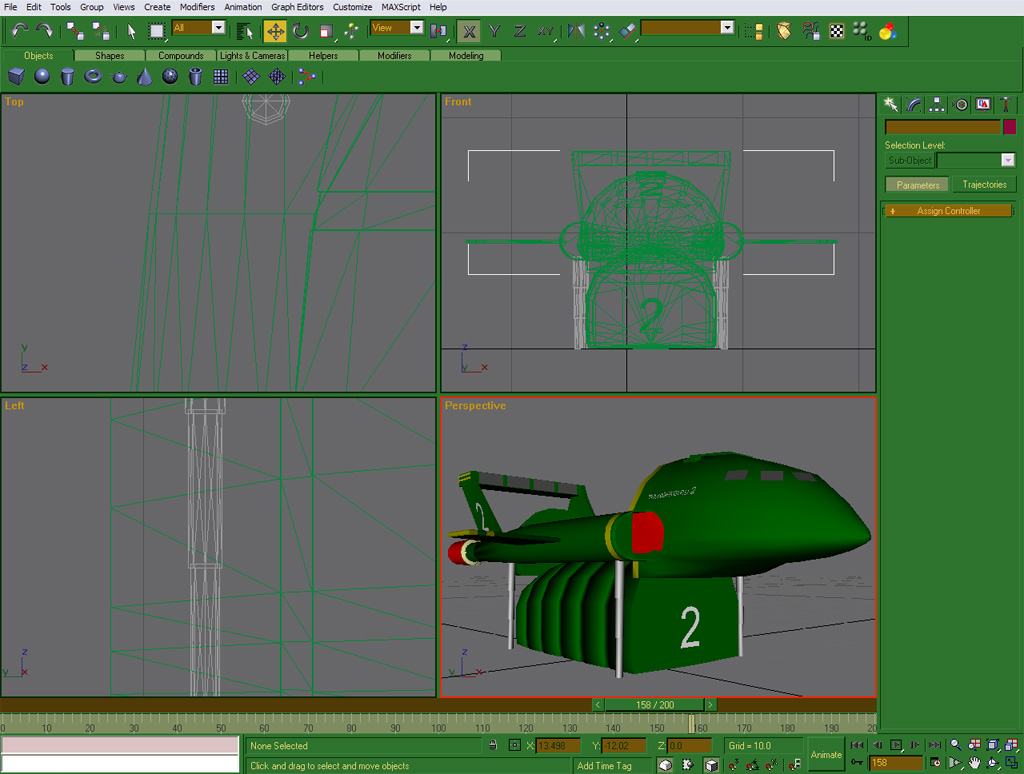This screenshot has height=774, width=1024.
Task: Click the Zoom magnifier viewport control
Action: 955,745
